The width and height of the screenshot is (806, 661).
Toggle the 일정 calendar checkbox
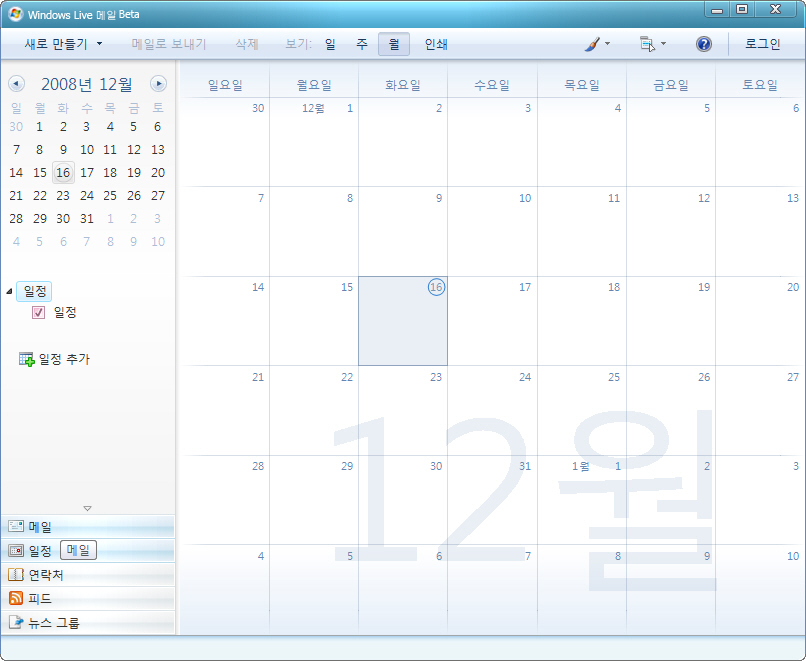pyautogui.click(x=39, y=313)
